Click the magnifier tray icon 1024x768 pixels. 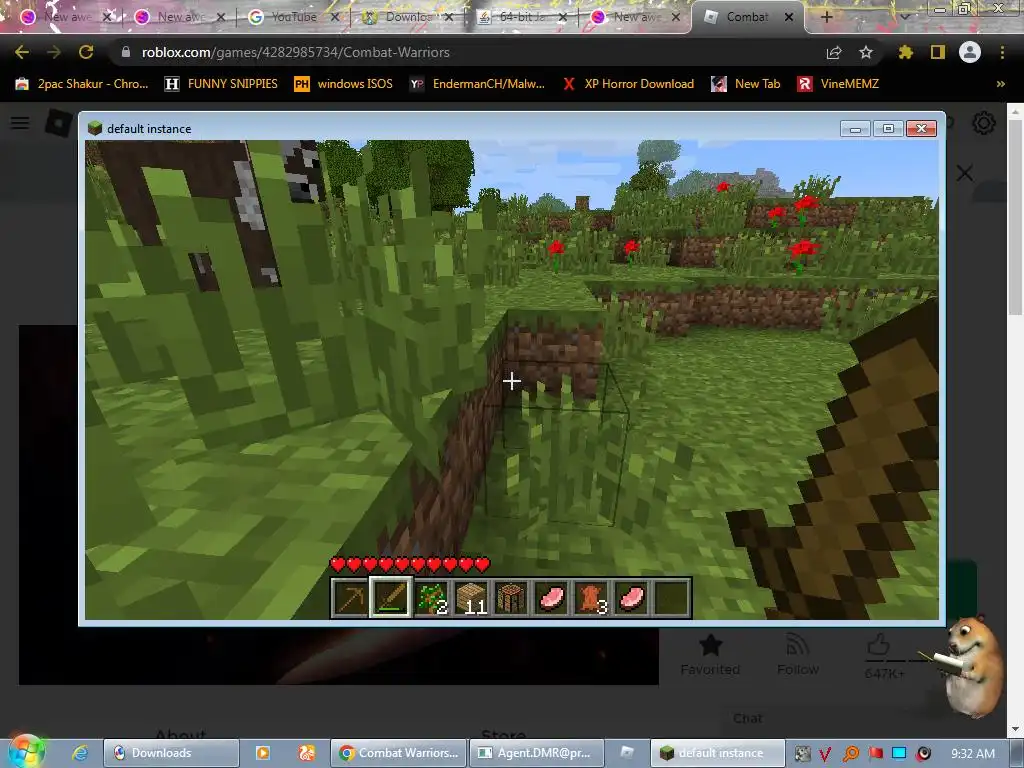[x=850, y=754]
